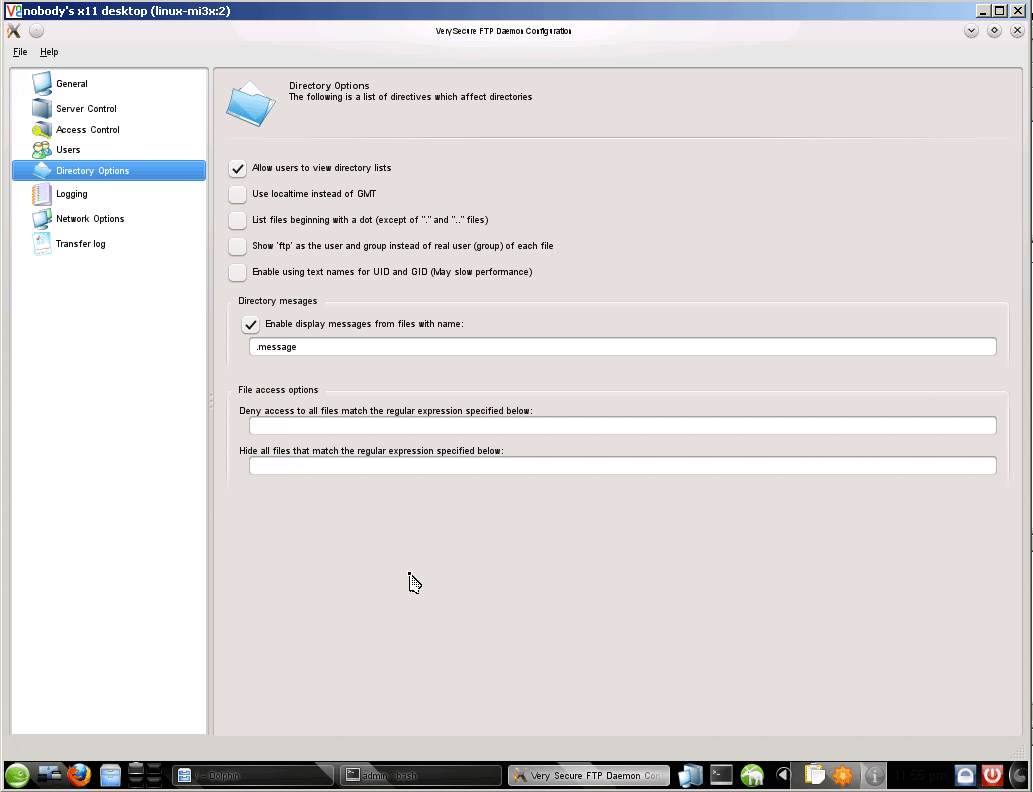Switch to the admin bash terminal window

point(421,776)
